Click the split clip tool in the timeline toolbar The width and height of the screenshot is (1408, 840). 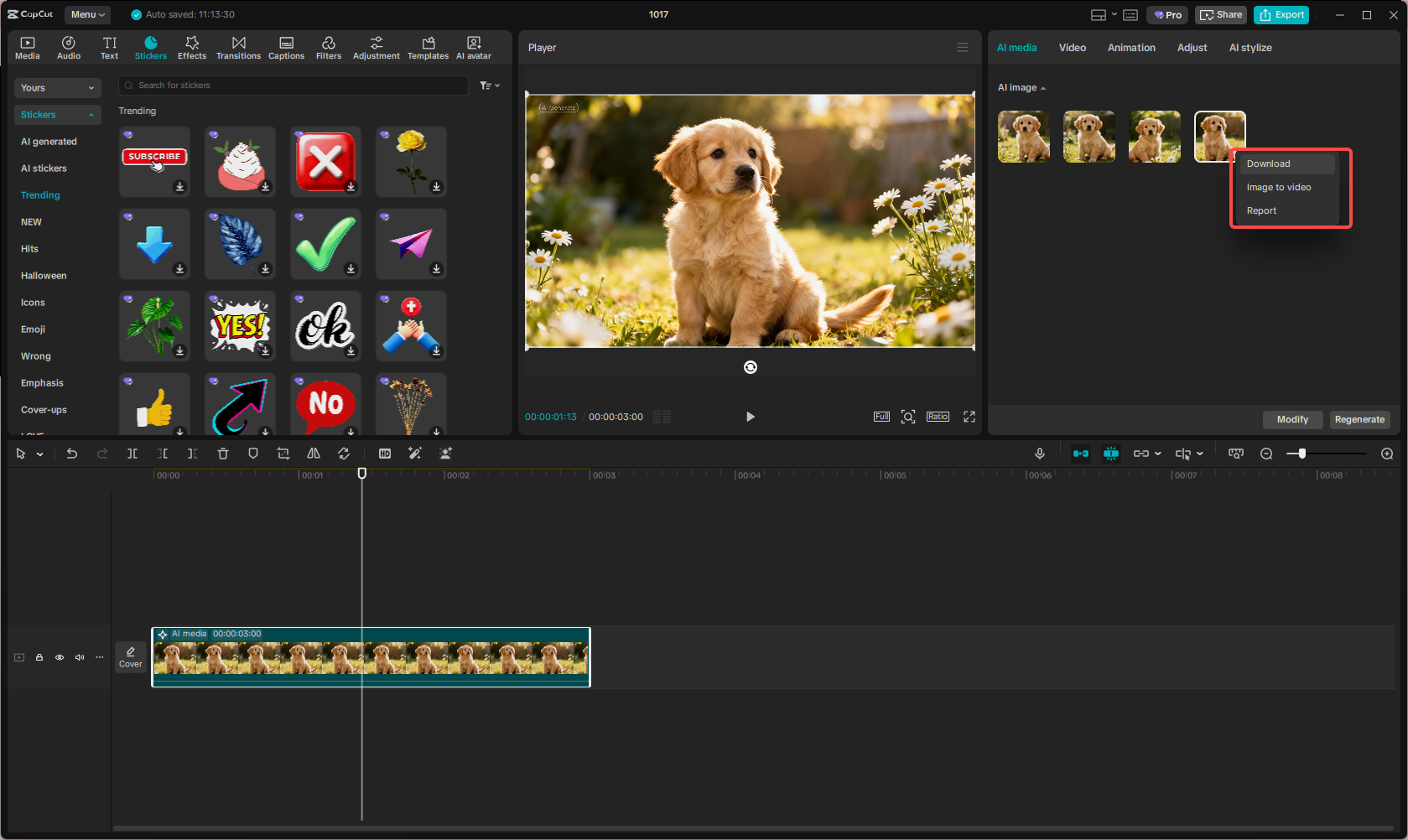(132, 454)
